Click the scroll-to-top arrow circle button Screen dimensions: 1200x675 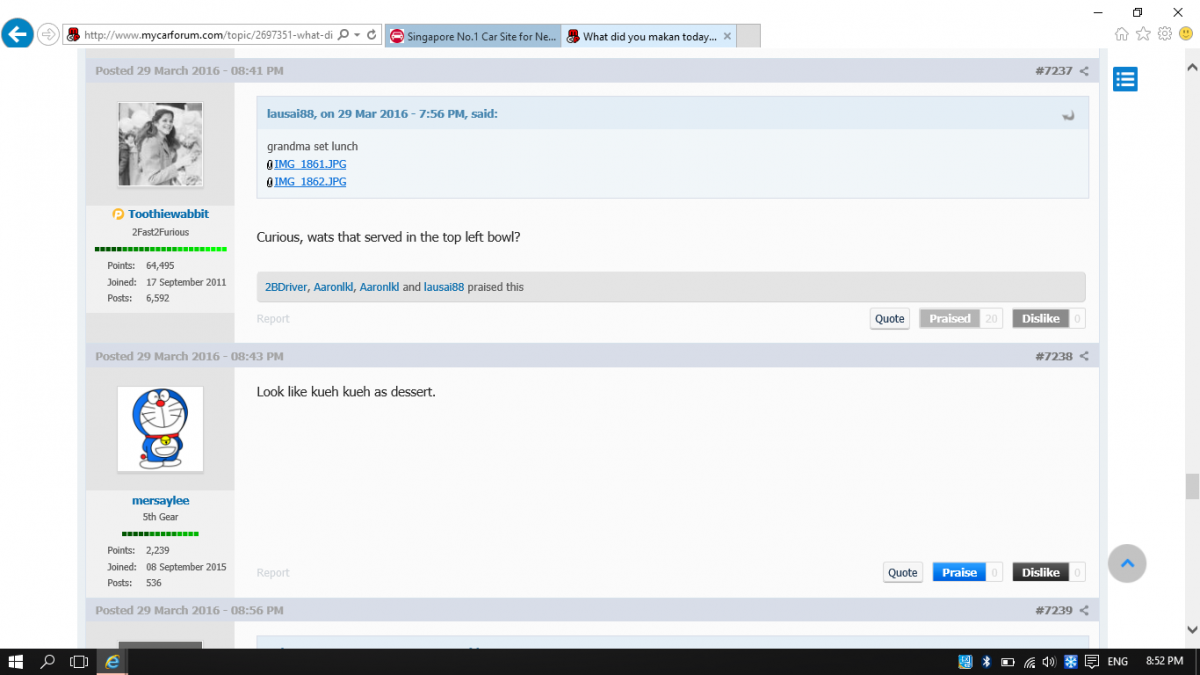click(1127, 564)
